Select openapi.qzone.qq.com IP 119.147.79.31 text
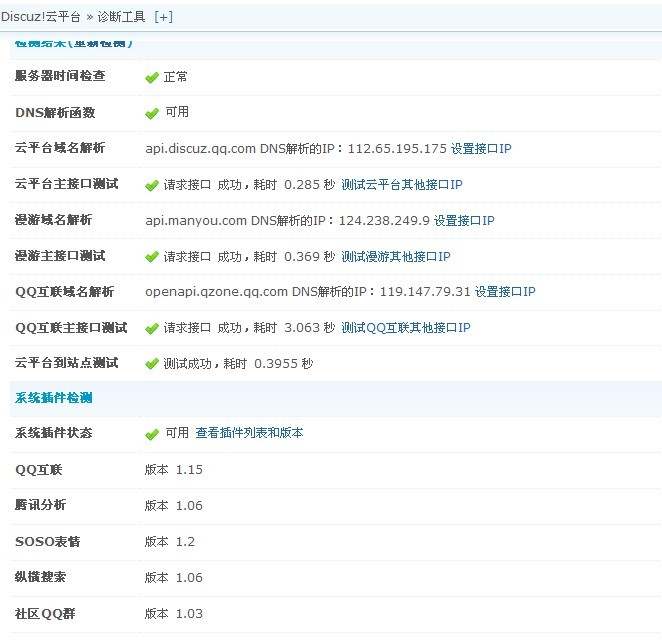662x640 pixels. point(308,292)
